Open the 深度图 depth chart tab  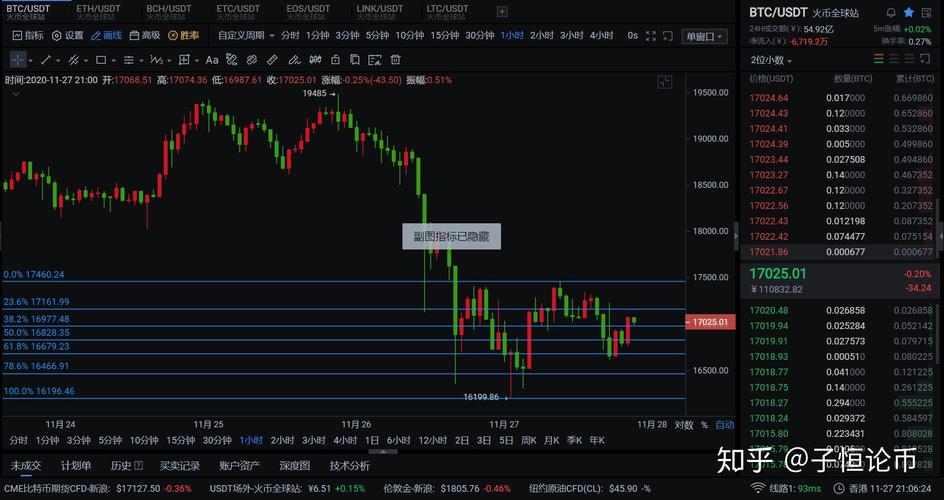(294, 465)
